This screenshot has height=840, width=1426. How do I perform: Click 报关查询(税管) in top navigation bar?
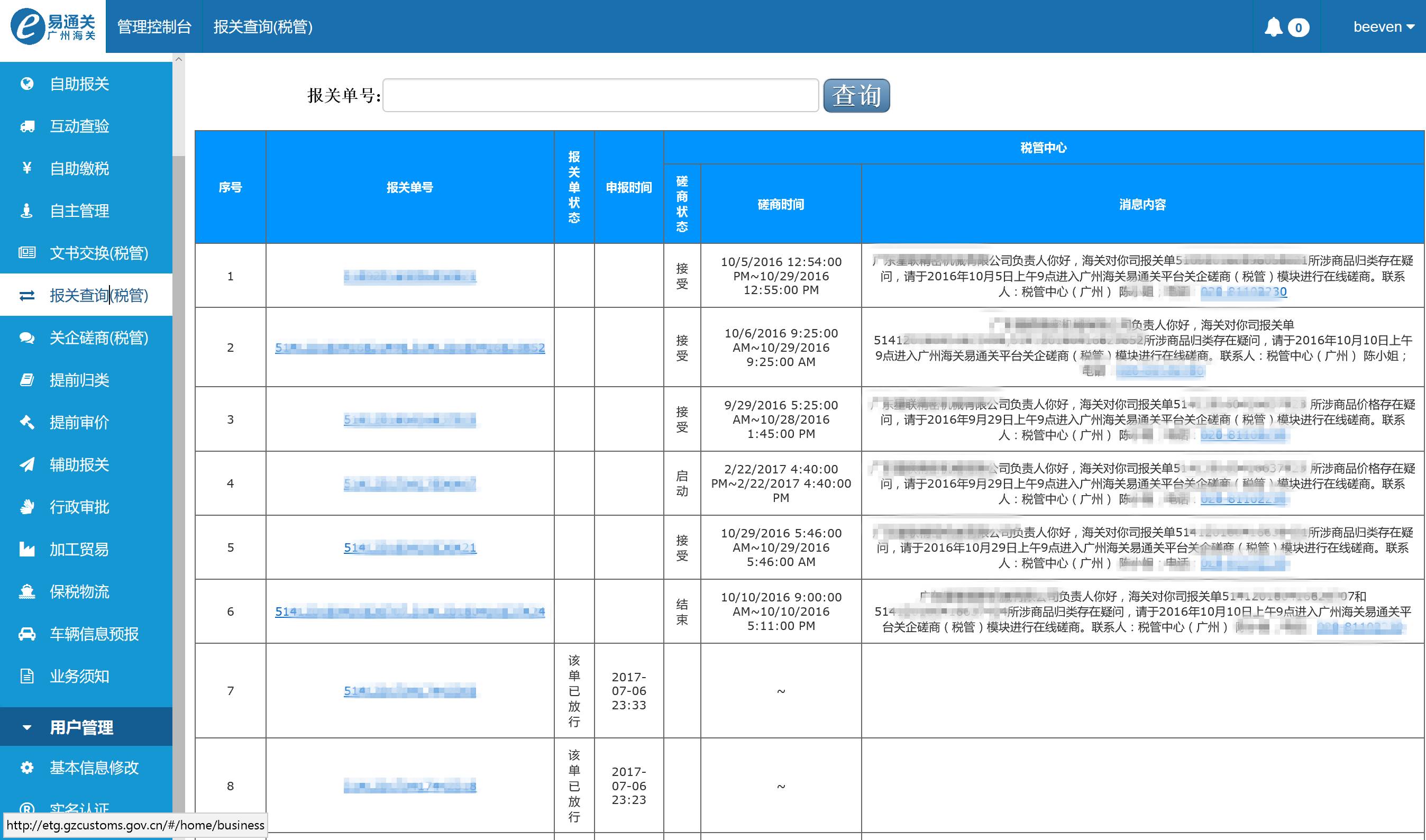[x=262, y=26]
